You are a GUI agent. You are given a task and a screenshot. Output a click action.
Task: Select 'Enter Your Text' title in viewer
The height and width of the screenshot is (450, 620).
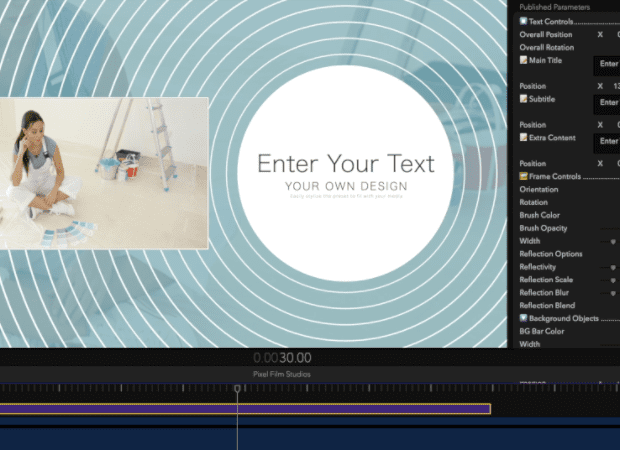tap(346, 164)
